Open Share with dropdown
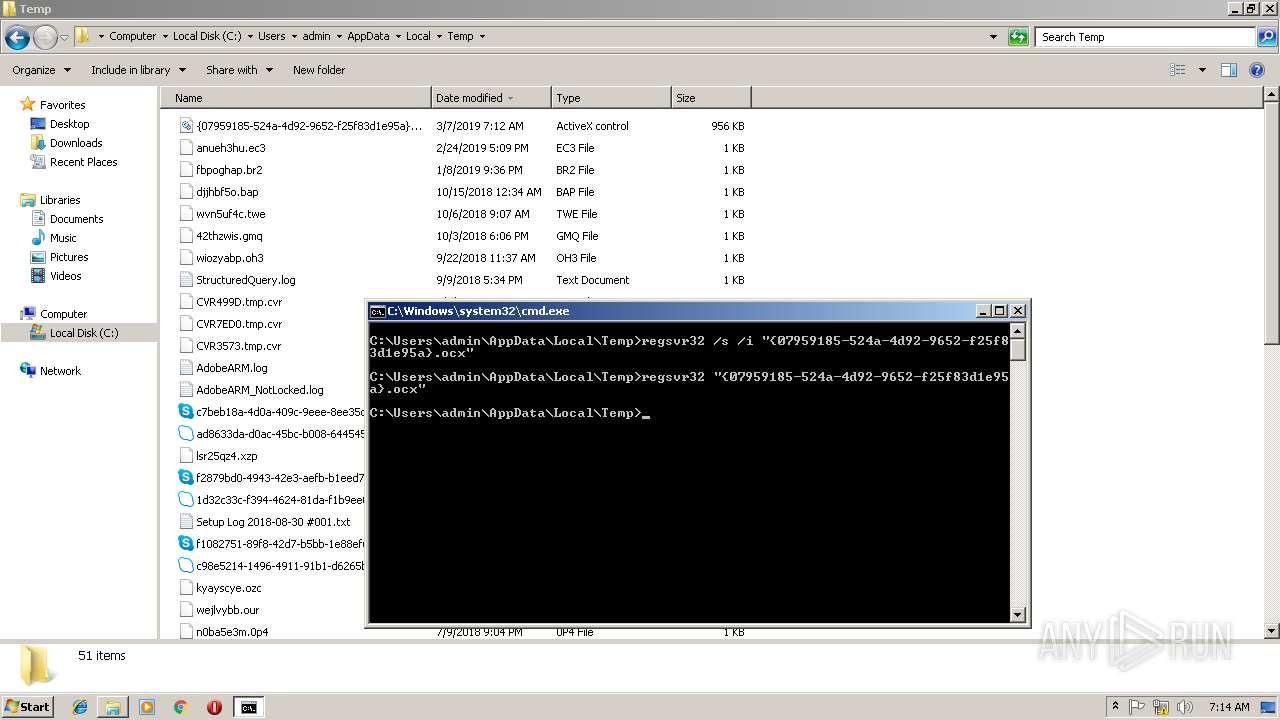Image resolution: width=1280 pixels, height=720 pixels. pos(239,70)
